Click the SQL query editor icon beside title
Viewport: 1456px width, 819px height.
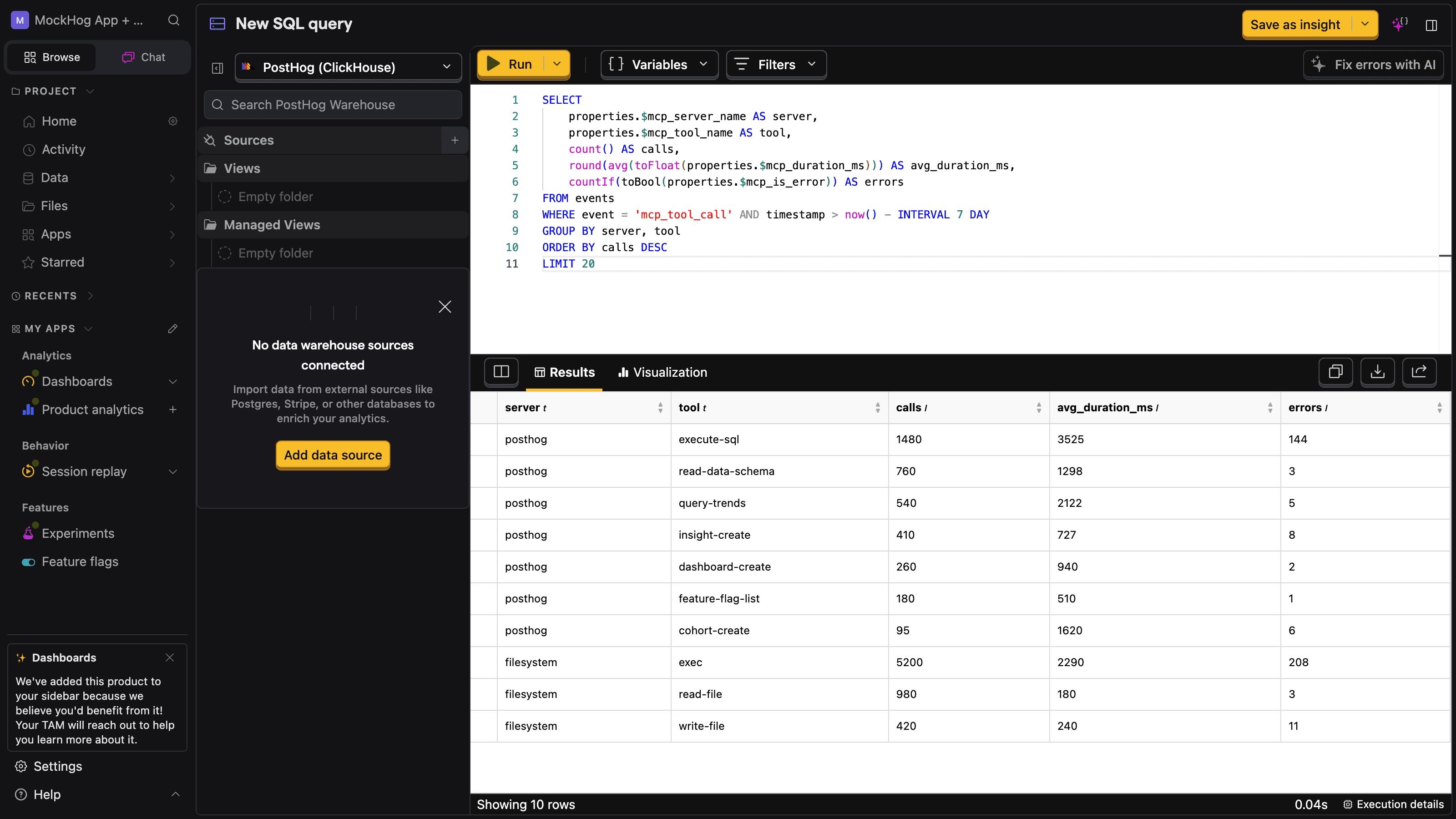point(217,24)
